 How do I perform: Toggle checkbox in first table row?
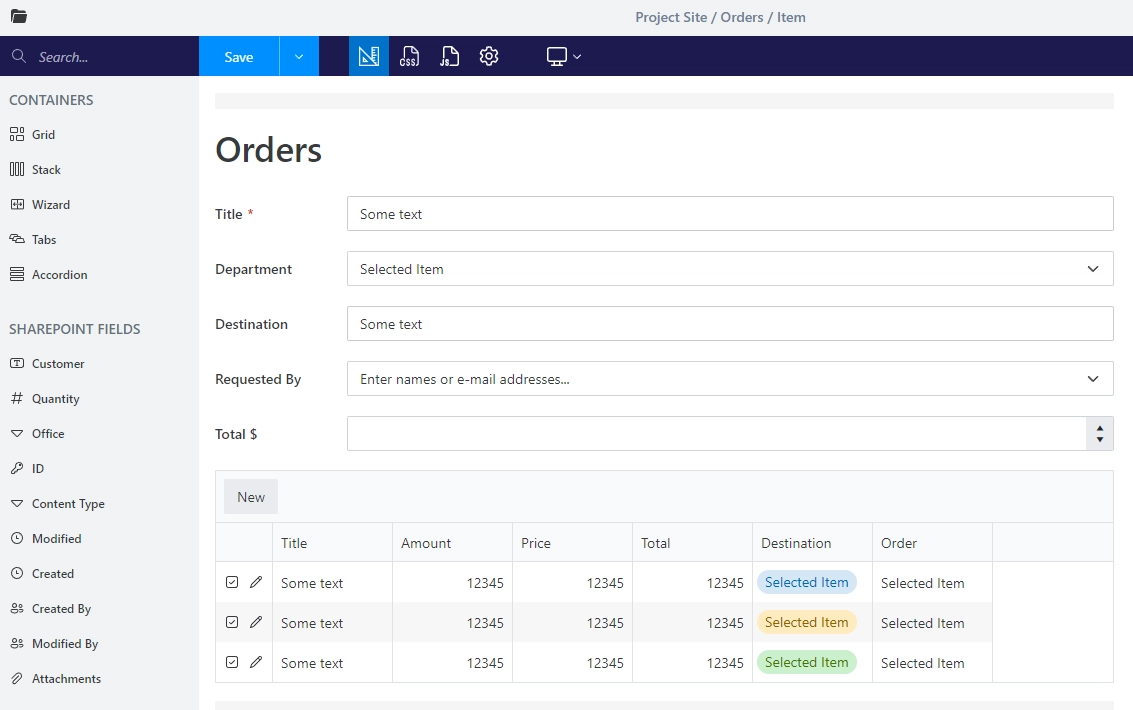coord(232,582)
